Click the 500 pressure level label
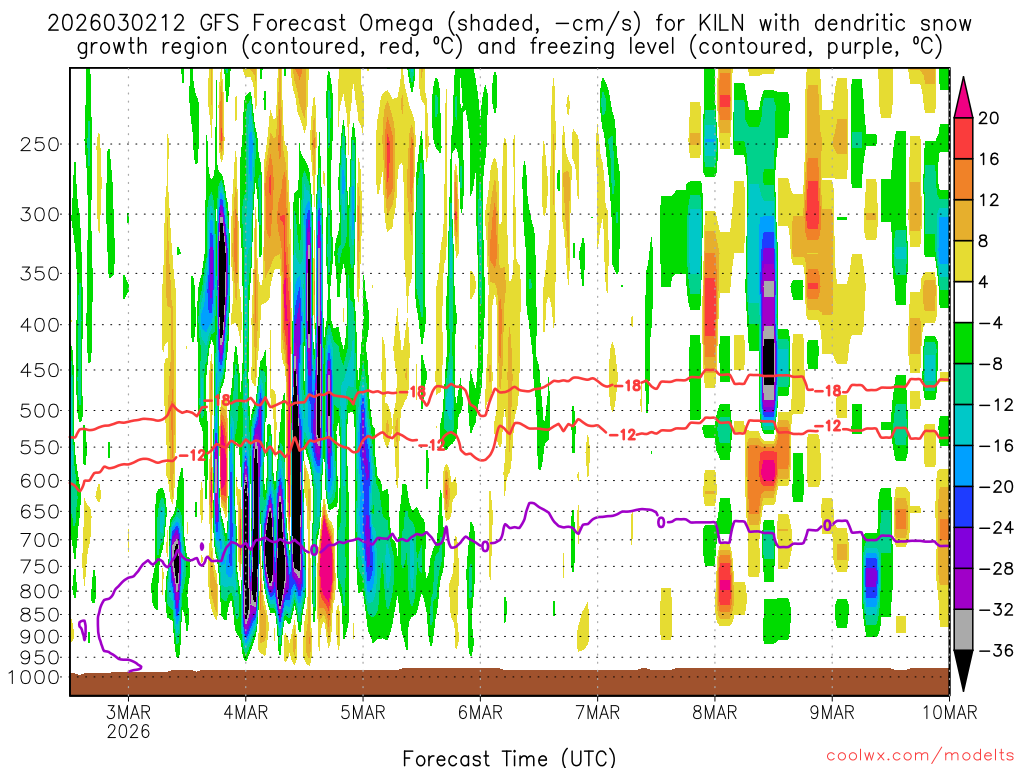Viewport: 1024px width, 768px height. [40, 411]
